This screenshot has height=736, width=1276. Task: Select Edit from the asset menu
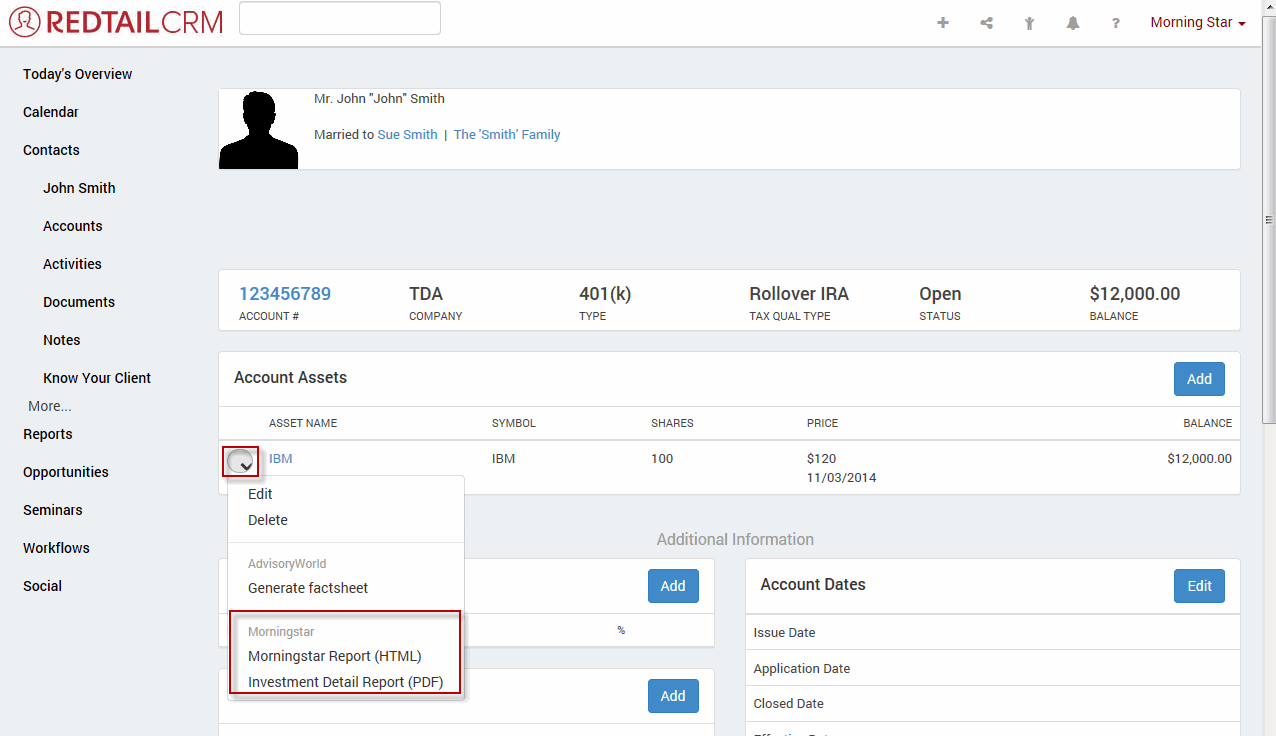(x=260, y=494)
